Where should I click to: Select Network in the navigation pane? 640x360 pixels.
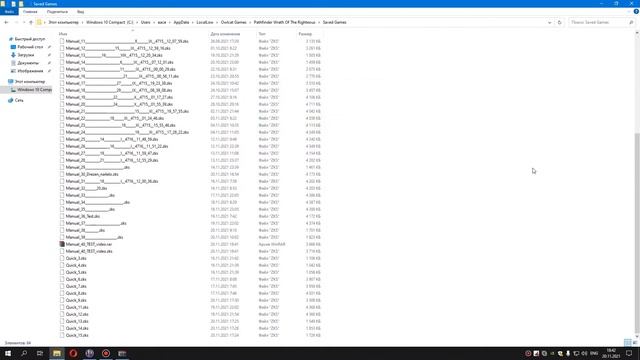point(19,100)
